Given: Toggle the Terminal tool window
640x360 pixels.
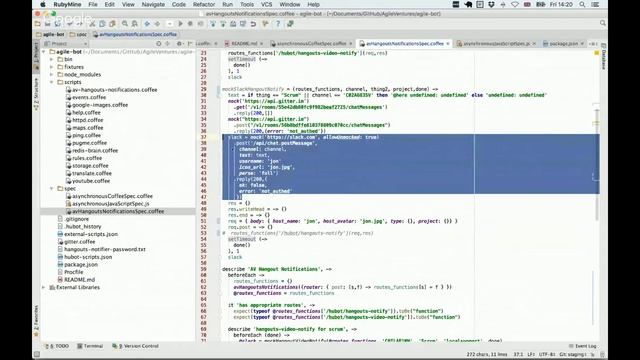Looking at the screenshot, I should pyautogui.click(x=90, y=346).
